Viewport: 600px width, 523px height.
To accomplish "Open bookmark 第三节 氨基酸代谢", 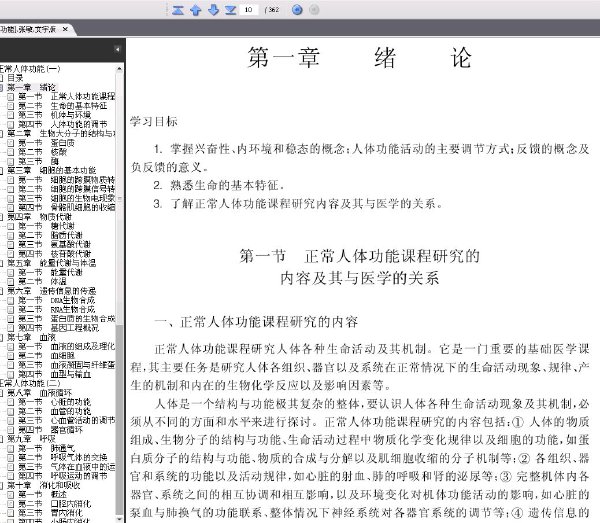I will click(54, 244).
